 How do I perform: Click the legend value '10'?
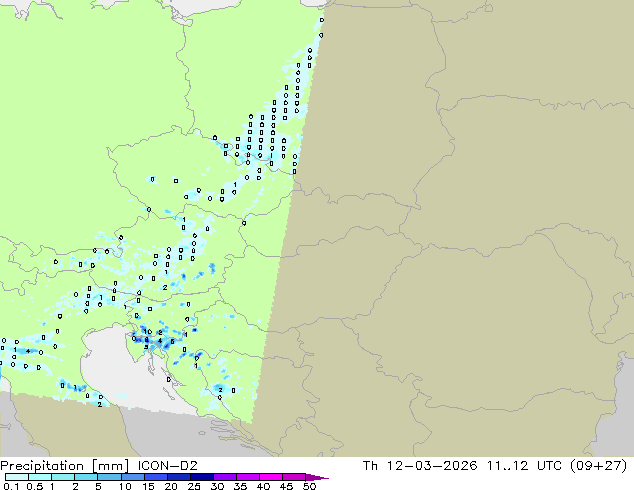(x=125, y=486)
